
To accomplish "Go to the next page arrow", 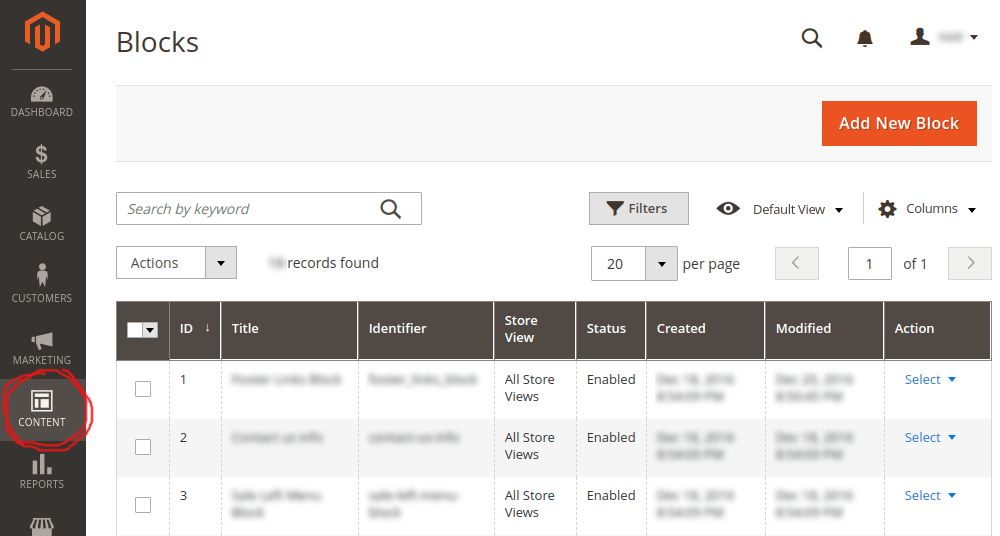I will (x=969, y=263).
